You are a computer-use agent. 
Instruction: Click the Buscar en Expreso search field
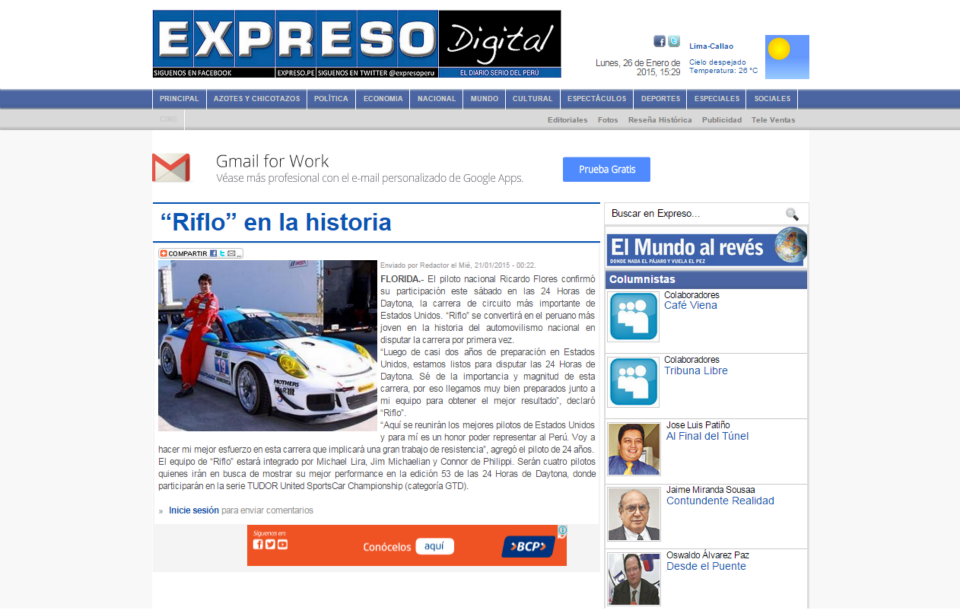pyautogui.click(x=694, y=214)
